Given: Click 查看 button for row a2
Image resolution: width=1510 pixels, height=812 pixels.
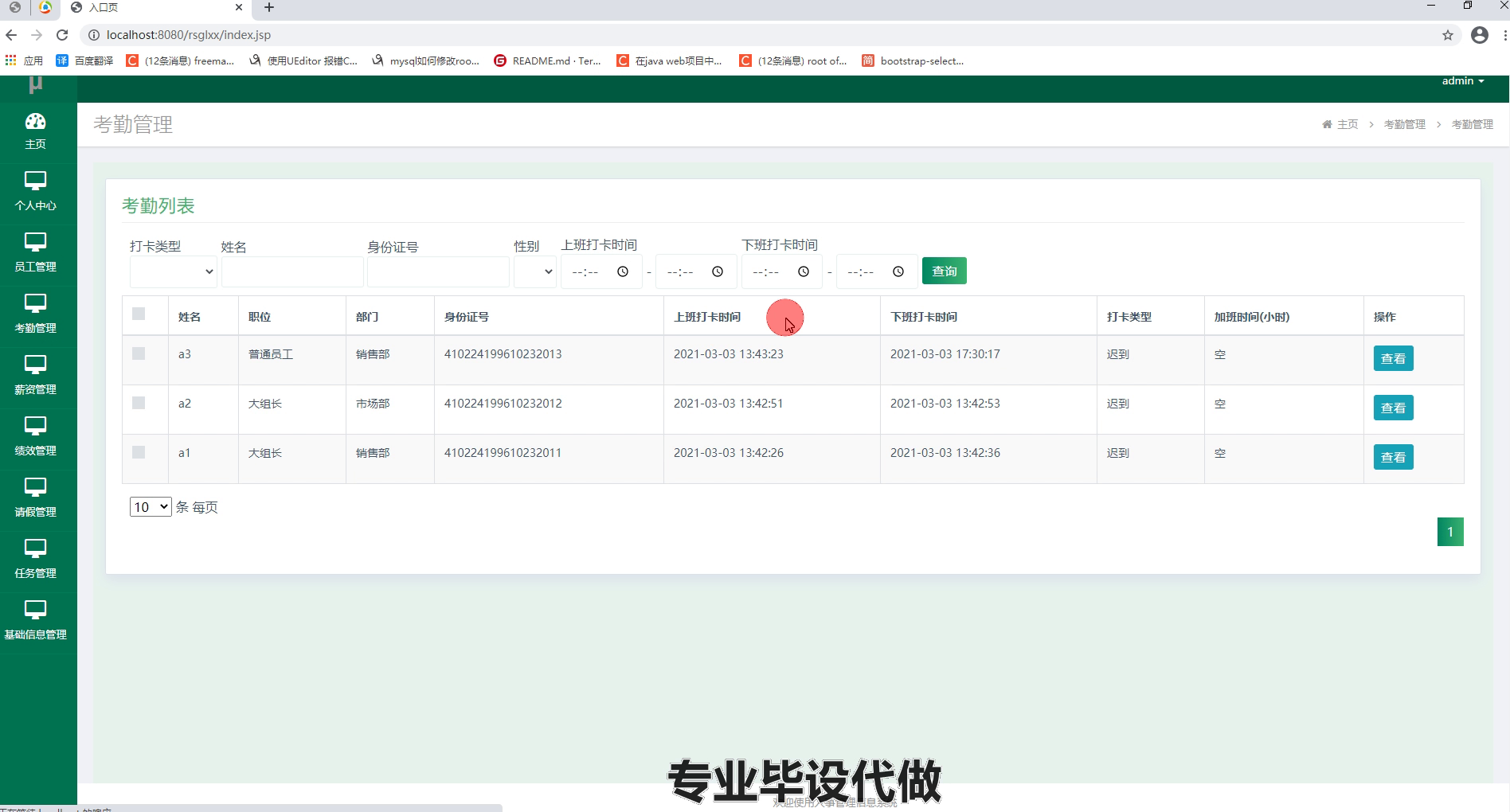Looking at the screenshot, I should tap(1393, 408).
